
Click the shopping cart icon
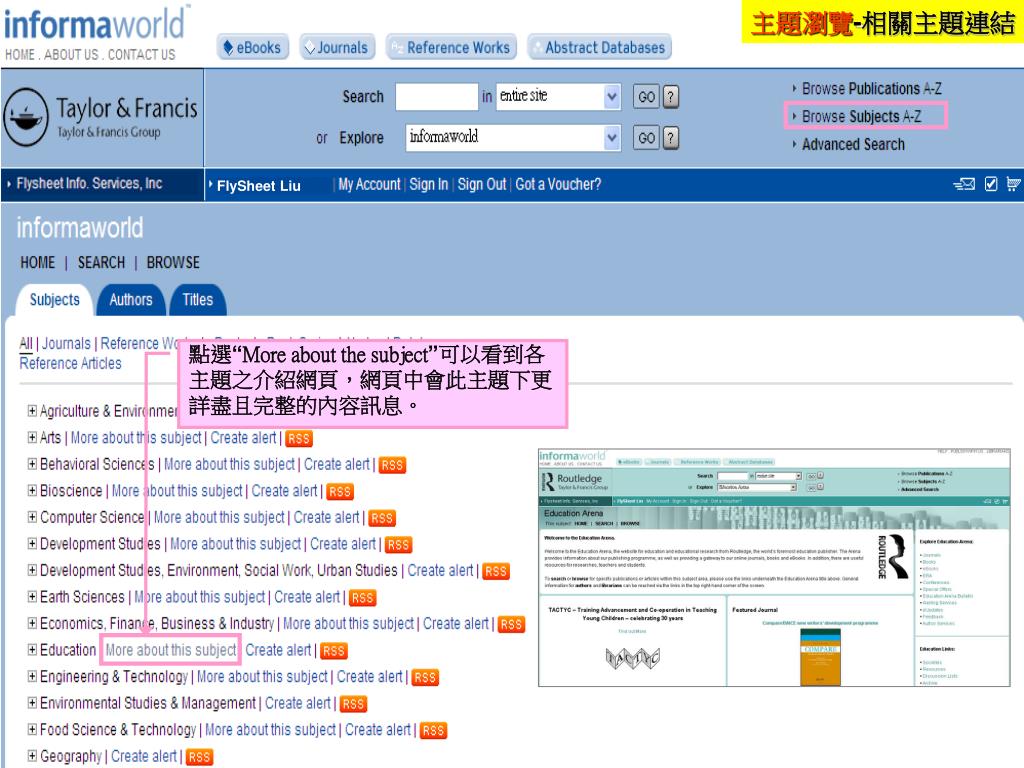[1013, 184]
